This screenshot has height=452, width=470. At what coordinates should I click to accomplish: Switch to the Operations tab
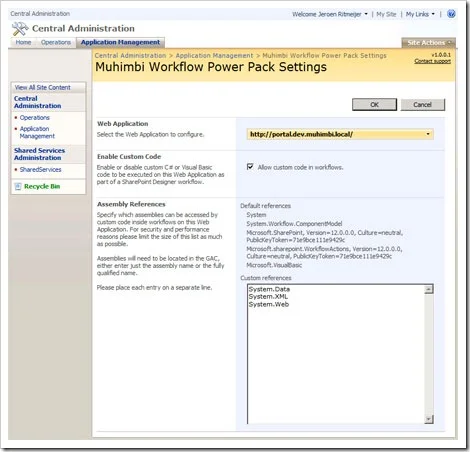(x=56, y=42)
